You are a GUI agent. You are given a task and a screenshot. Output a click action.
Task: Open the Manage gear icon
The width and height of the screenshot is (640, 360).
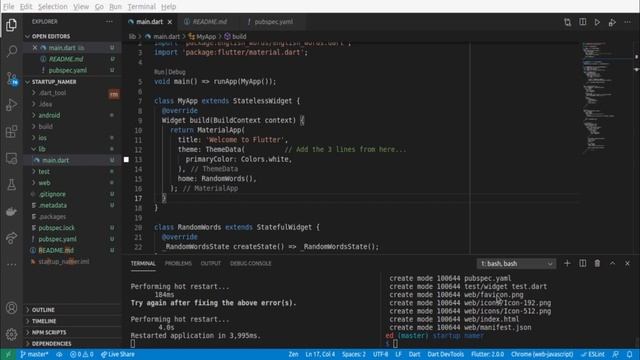coord(11,334)
